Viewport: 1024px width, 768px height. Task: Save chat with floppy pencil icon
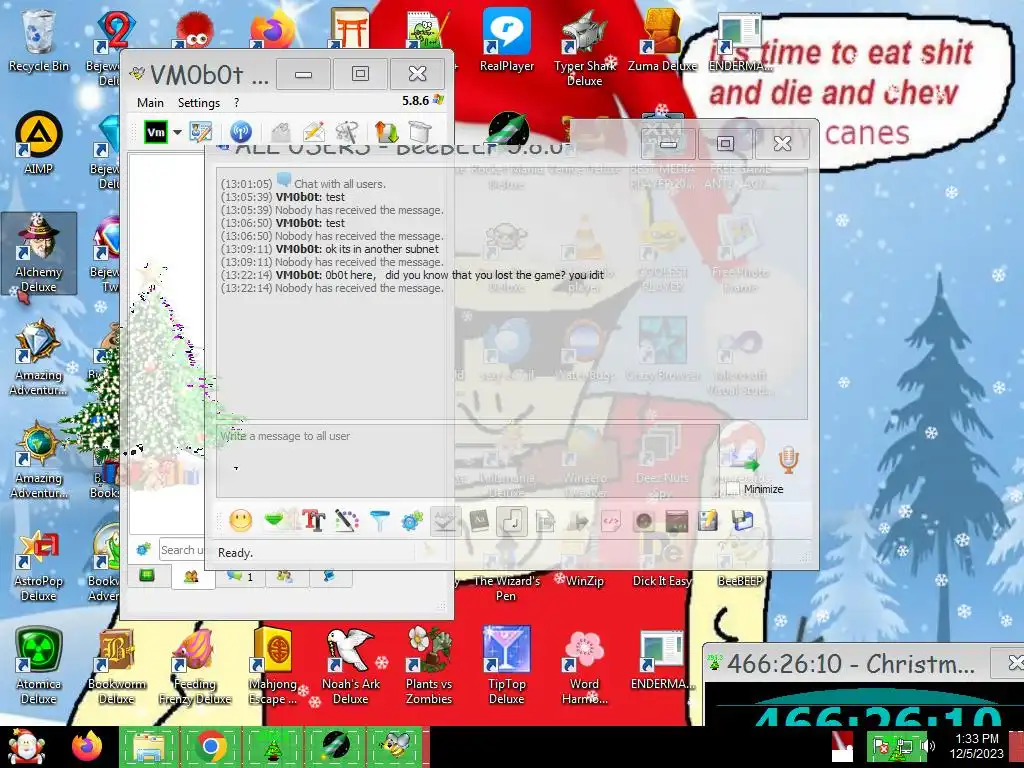click(709, 520)
